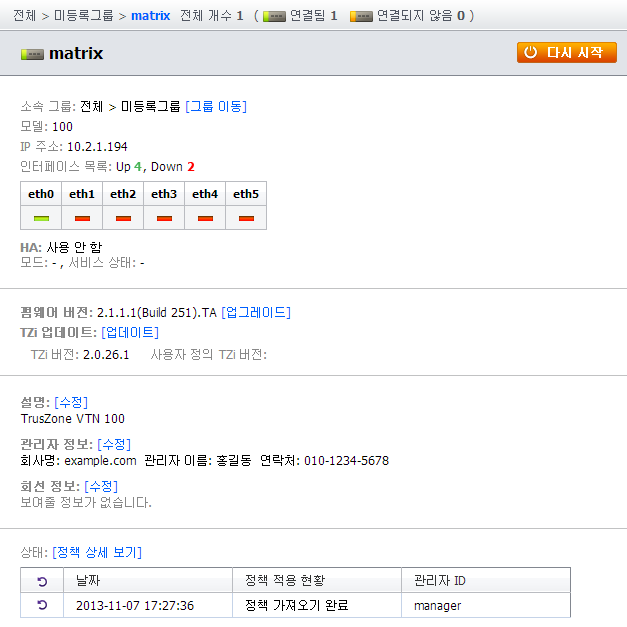
Task: Click refresh icon in 2013-11-07 policy row
Action: pyautogui.click(x=41, y=605)
